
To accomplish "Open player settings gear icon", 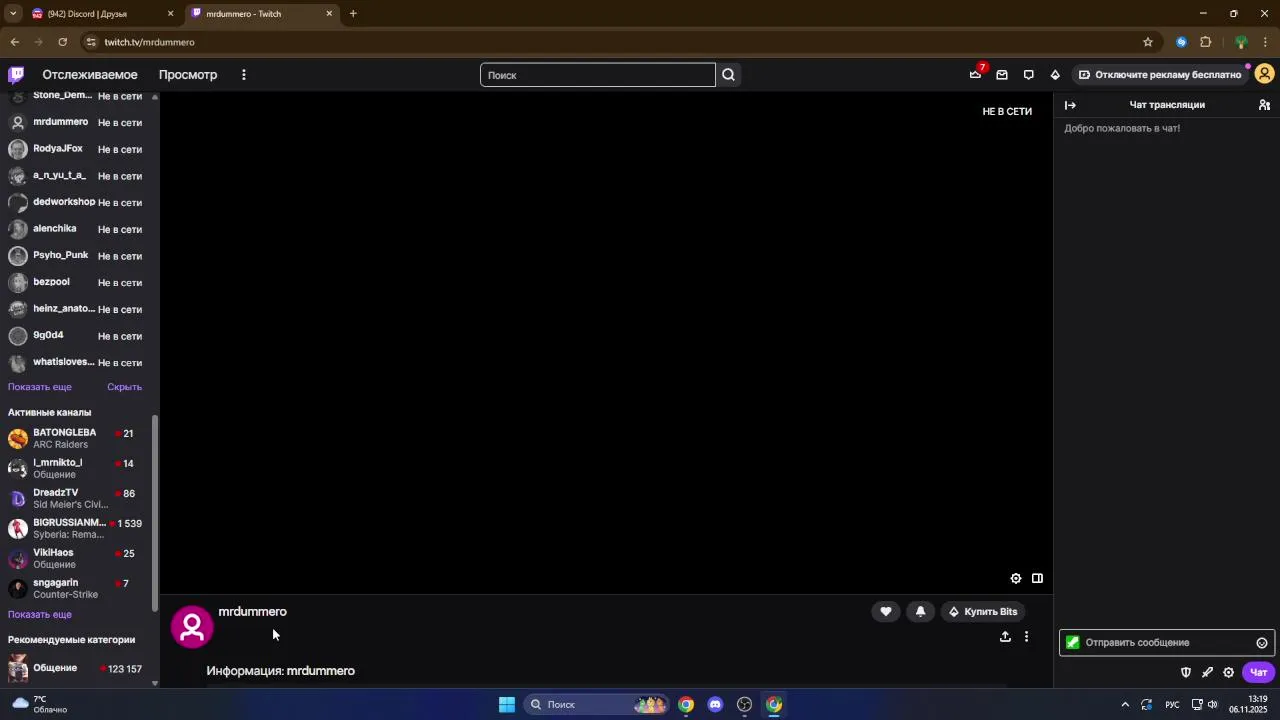I will coord(1016,578).
